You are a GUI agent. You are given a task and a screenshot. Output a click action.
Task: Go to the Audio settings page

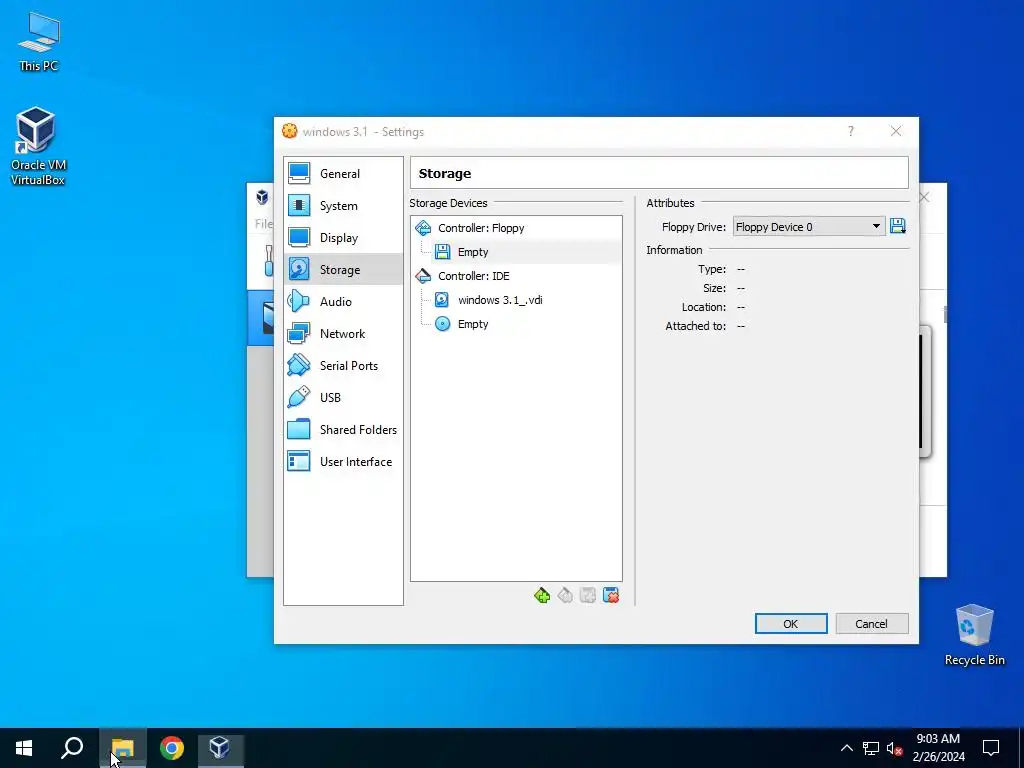[x=343, y=302]
